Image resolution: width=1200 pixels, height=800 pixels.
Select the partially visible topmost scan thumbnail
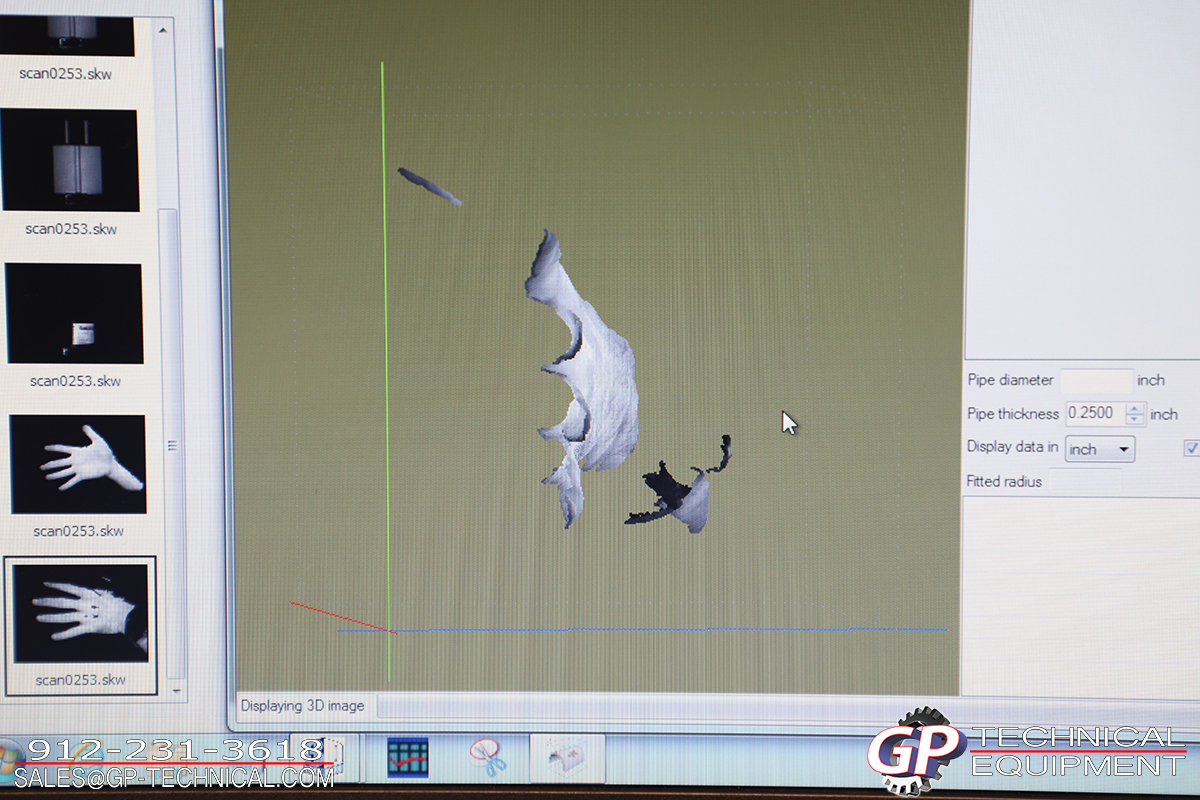click(x=68, y=27)
